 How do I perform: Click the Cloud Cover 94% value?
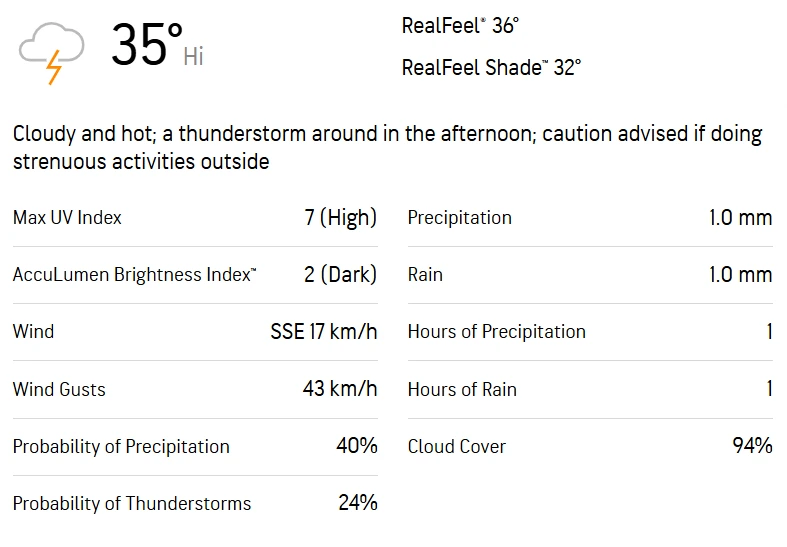[752, 446]
